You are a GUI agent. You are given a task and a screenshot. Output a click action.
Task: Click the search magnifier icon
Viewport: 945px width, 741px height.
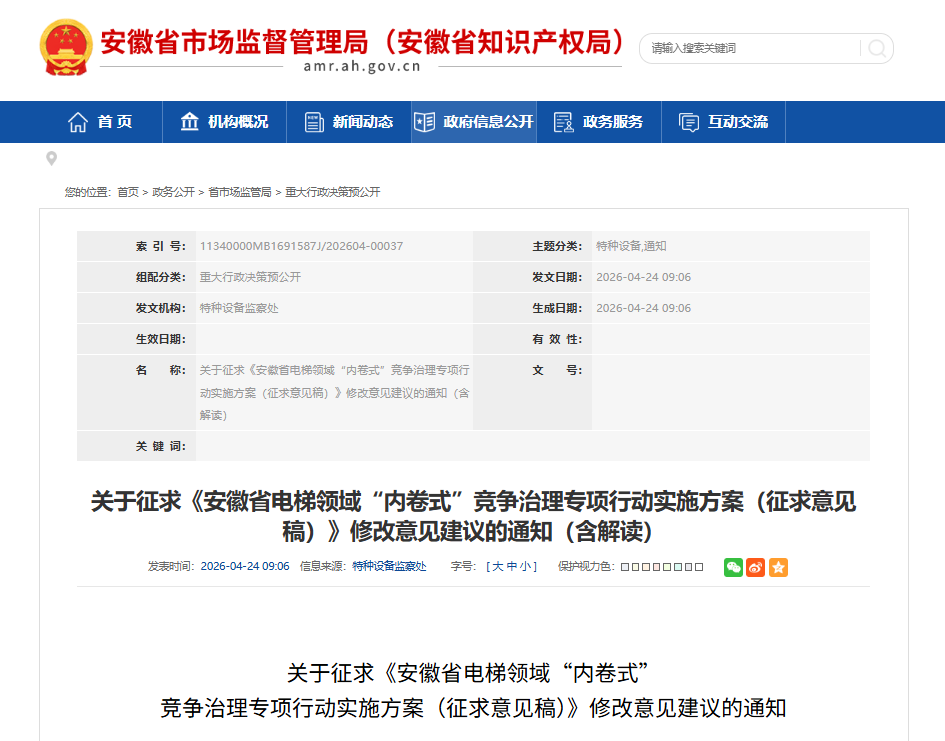click(876, 48)
